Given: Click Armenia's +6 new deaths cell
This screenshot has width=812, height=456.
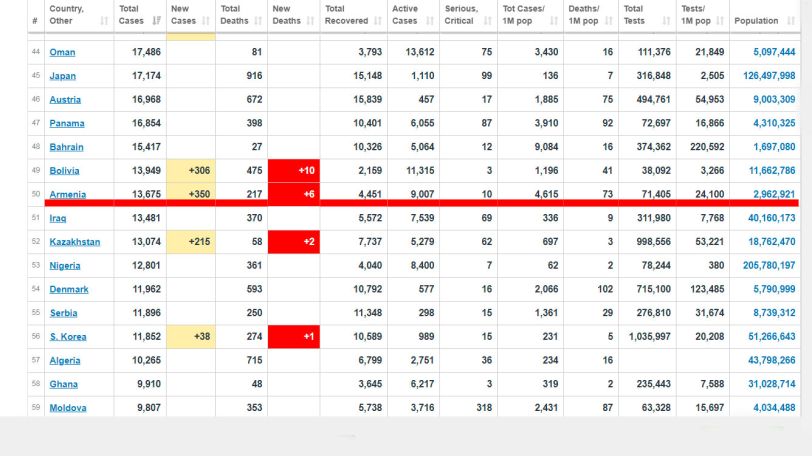Looking at the screenshot, I should tap(294, 193).
